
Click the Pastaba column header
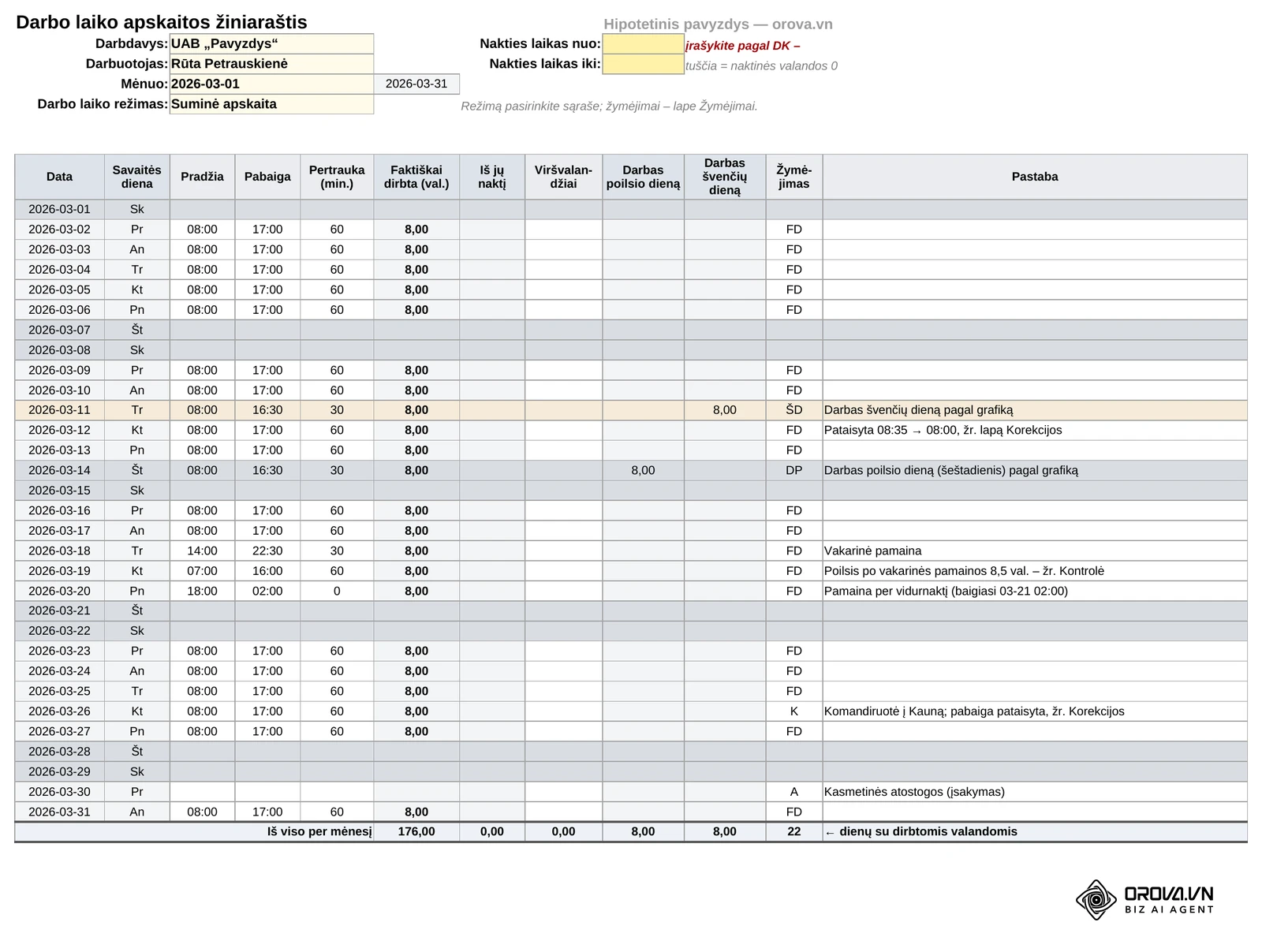1035,177
